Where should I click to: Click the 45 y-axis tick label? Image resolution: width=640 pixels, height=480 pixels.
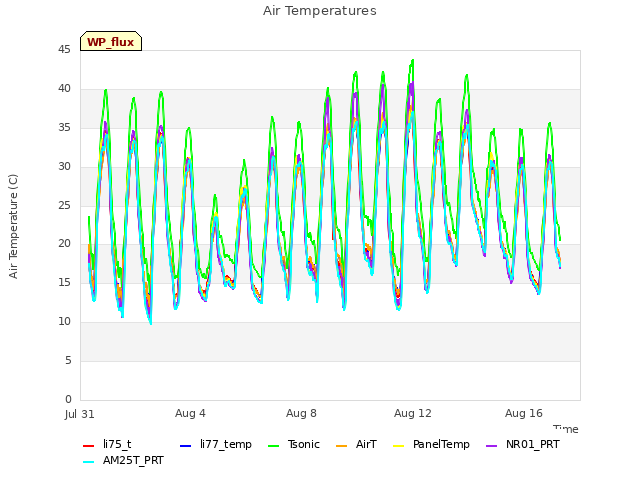64,50
